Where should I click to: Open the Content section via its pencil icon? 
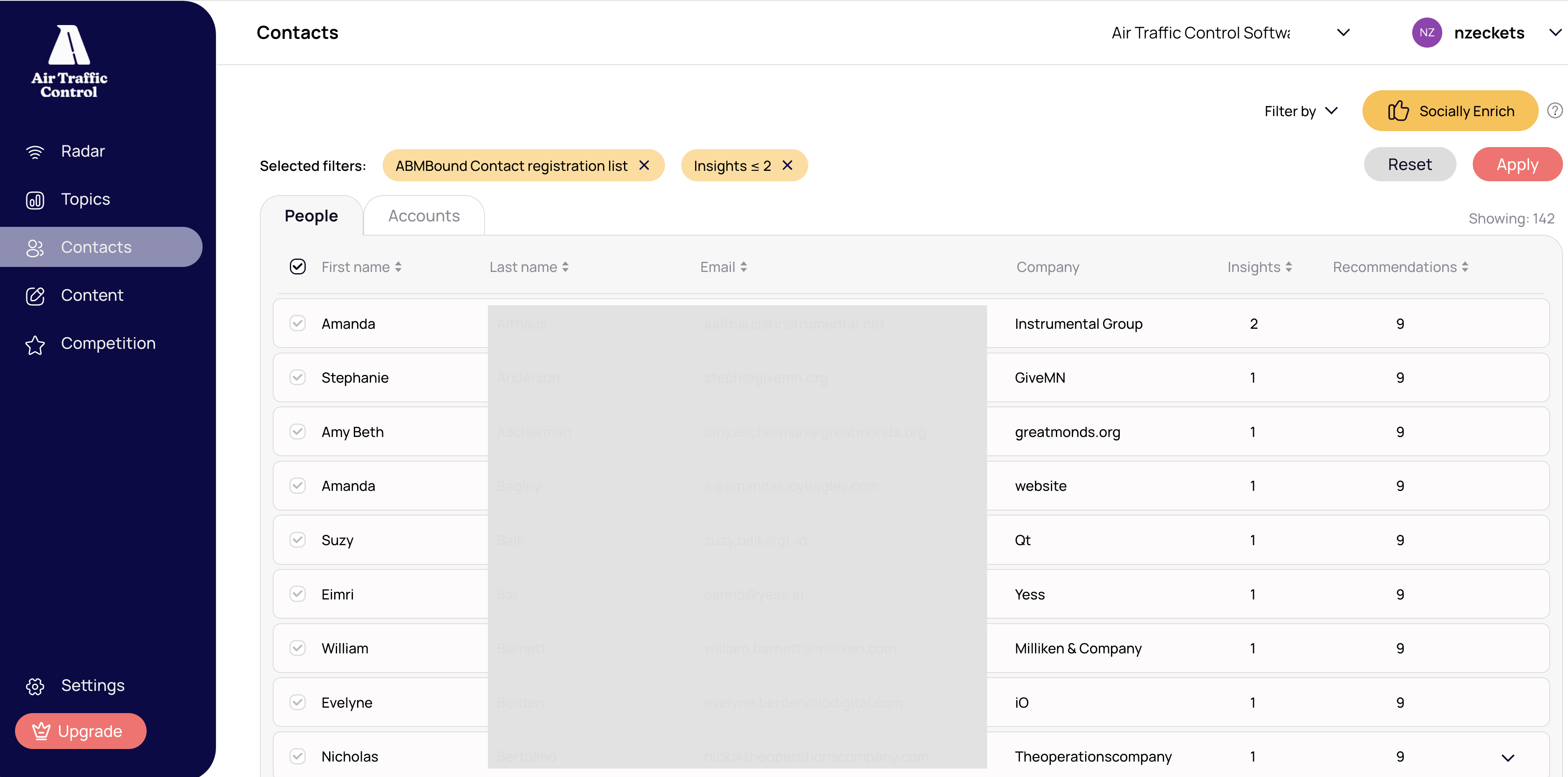click(x=35, y=295)
